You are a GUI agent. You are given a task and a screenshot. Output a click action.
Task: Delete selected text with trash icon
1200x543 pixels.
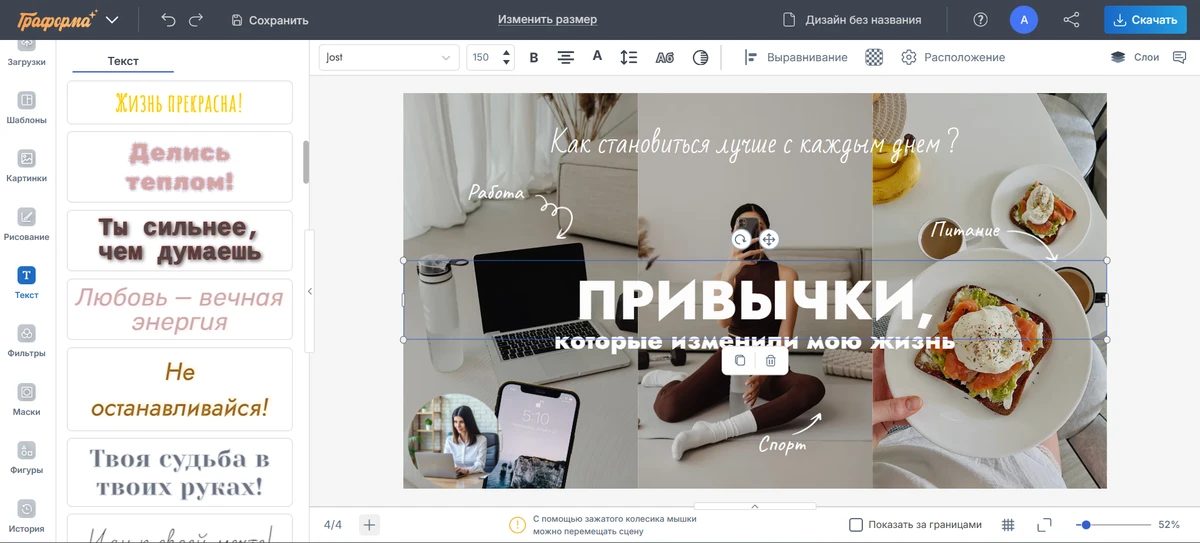click(x=770, y=360)
